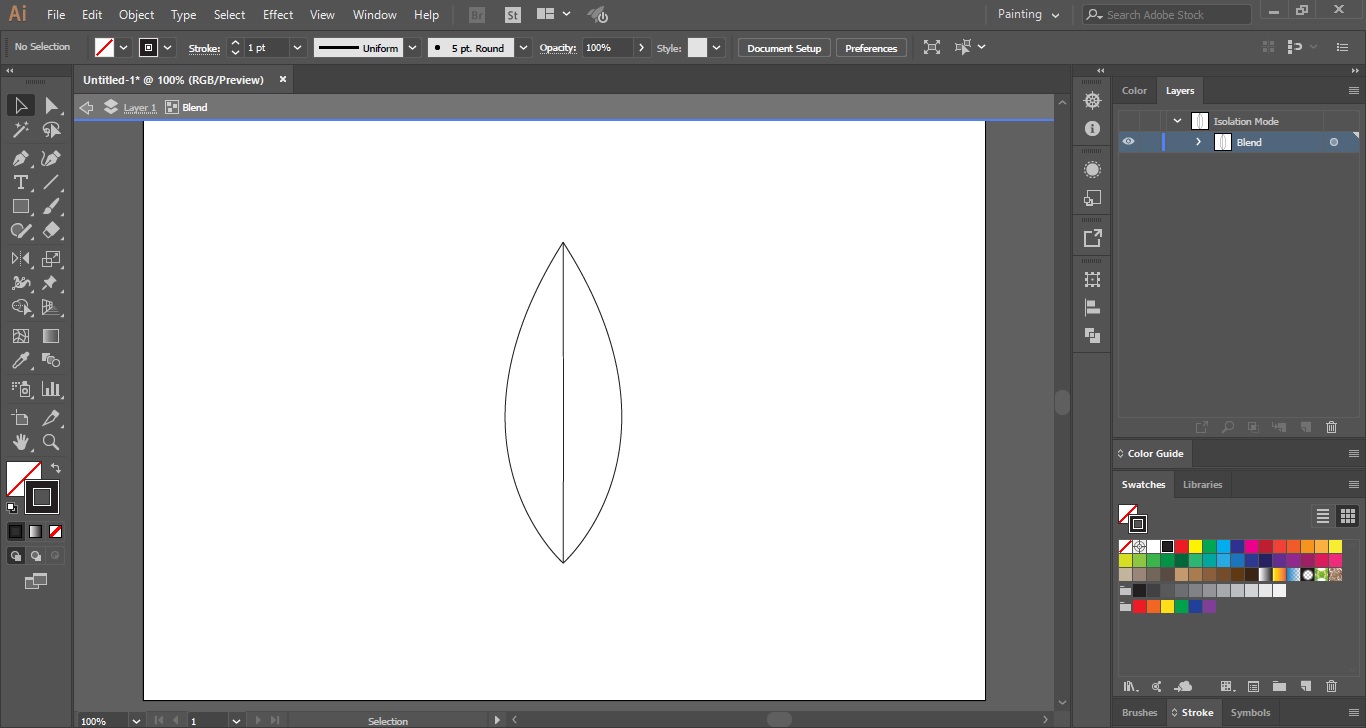Select the Eyedropper tool
Viewport: 1366px width, 728px height.
pos(21,360)
